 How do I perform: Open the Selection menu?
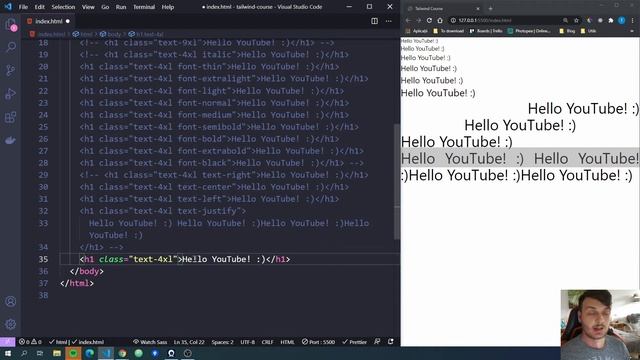[x=63, y=7]
